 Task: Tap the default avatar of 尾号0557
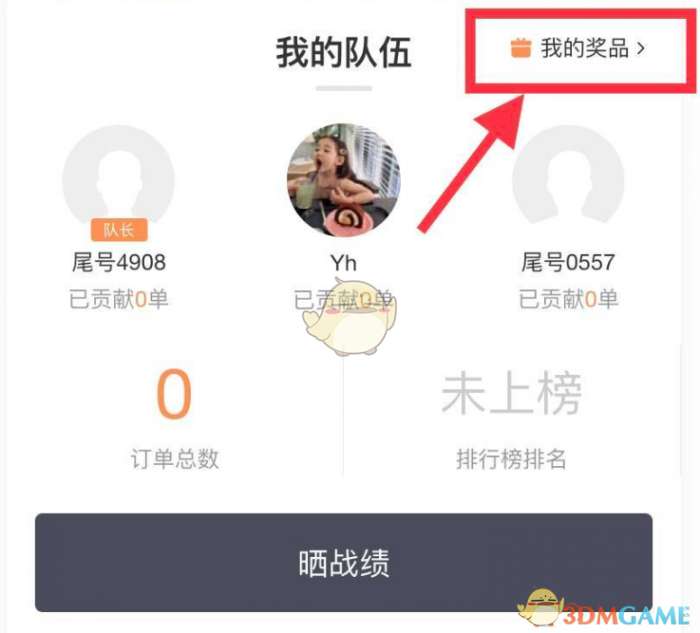568,175
